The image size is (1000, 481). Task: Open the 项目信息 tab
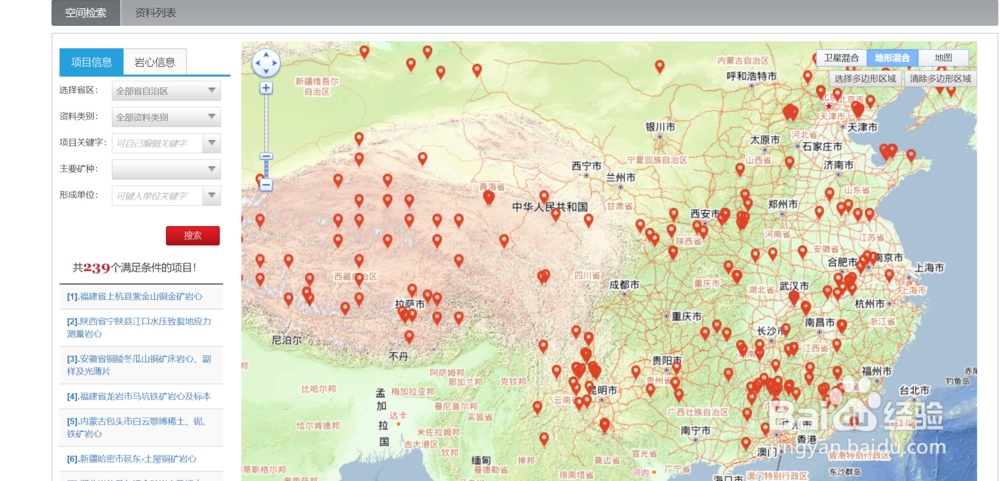click(x=92, y=62)
